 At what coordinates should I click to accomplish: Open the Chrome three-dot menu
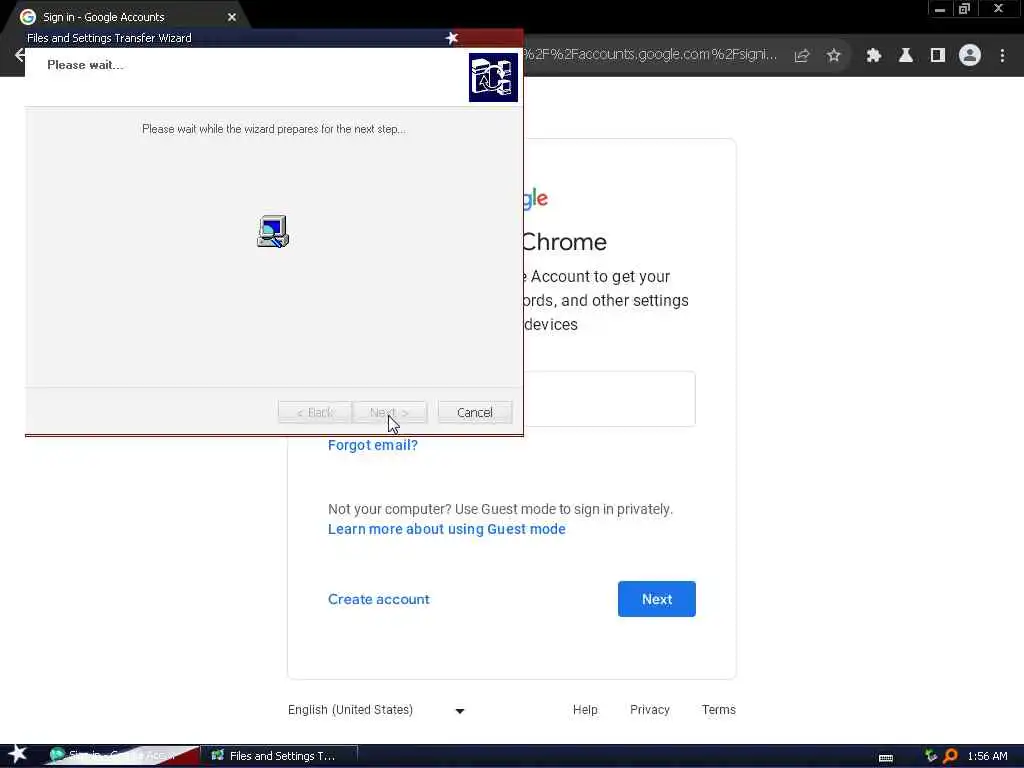pos(1002,56)
